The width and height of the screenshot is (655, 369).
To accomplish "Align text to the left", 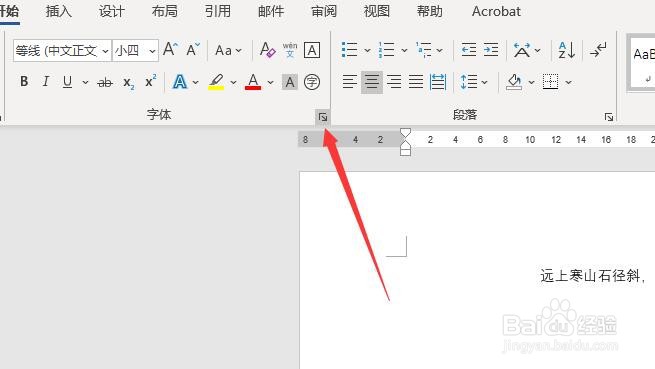I will pos(350,82).
